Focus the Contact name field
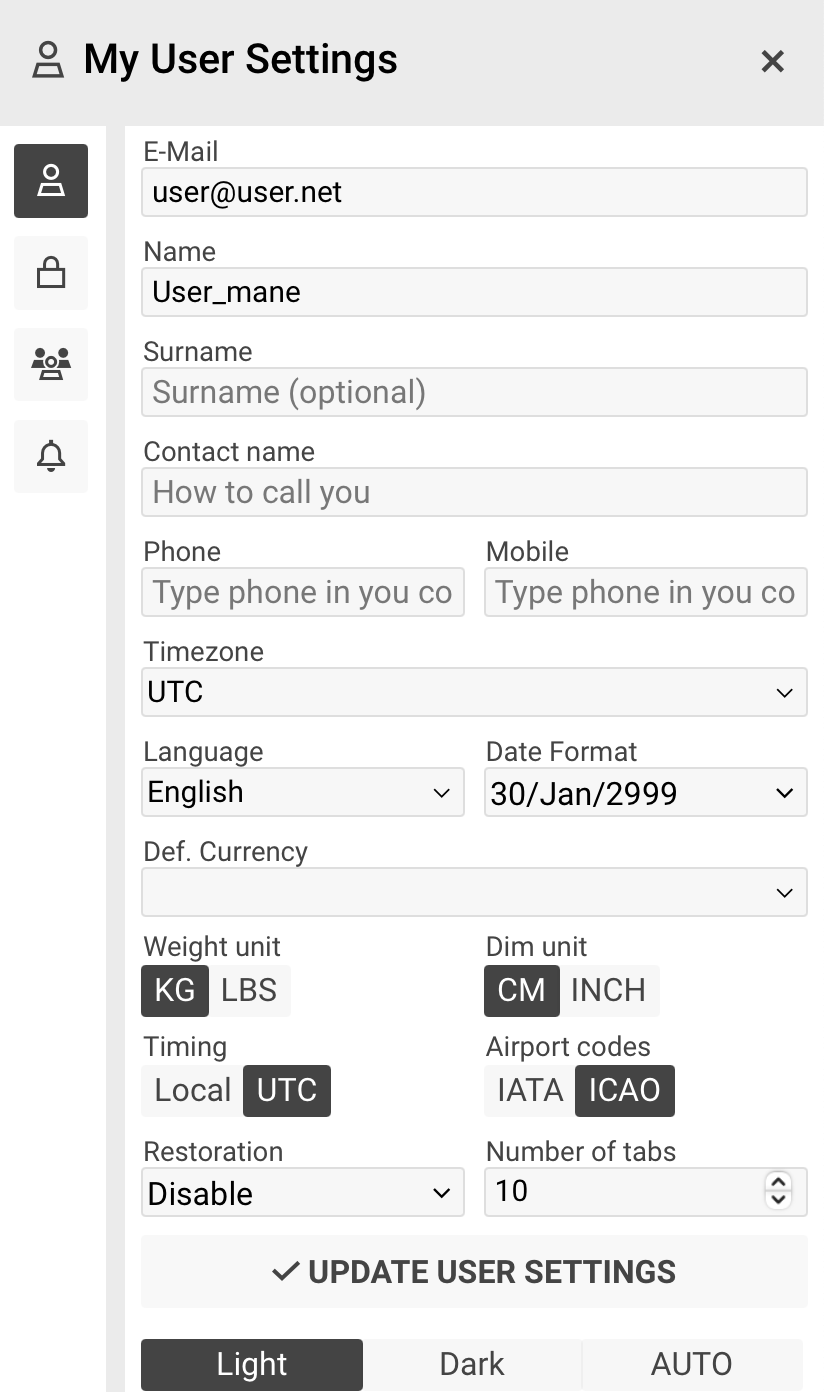Viewport: 824px width, 1392px height. tap(474, 492)
